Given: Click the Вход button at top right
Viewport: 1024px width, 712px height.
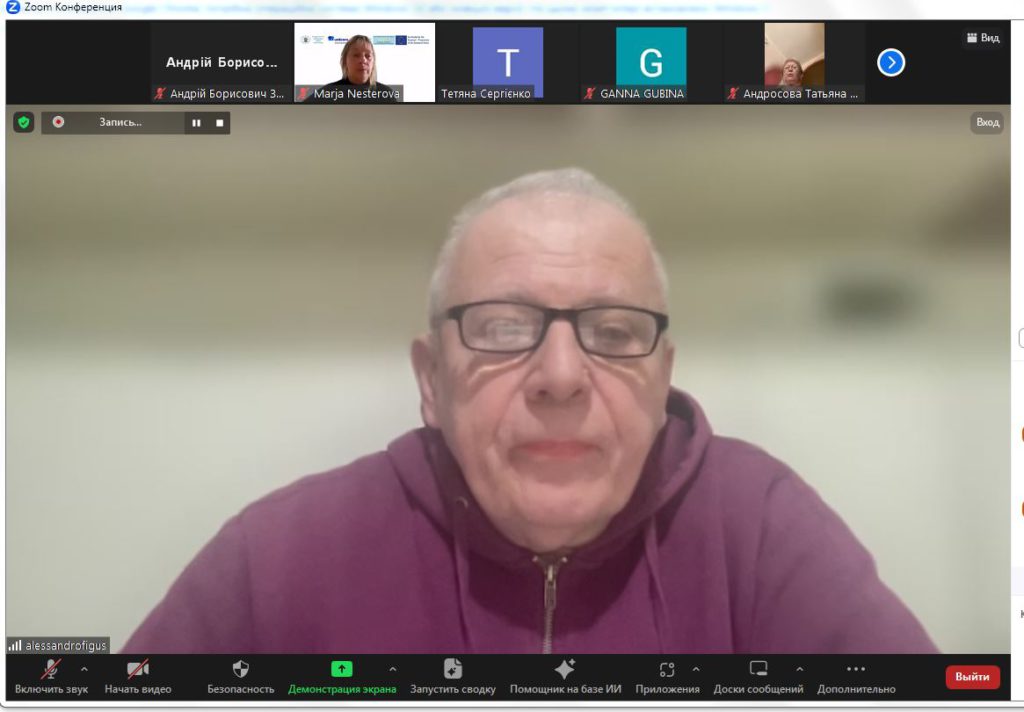Looking at the screenshot, I should pyautogui.click(x=987, y=122).
